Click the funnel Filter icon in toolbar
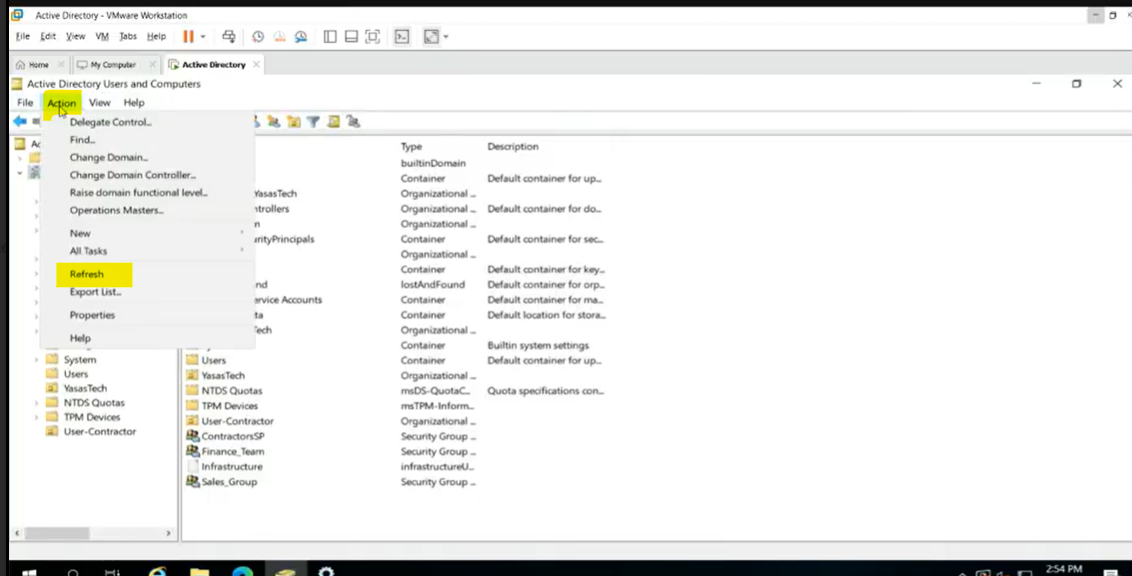 [x=313, y=122]
